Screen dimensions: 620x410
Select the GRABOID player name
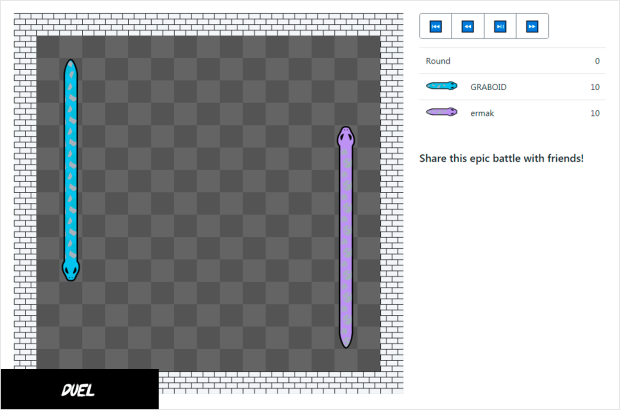[x=488, y=87]
